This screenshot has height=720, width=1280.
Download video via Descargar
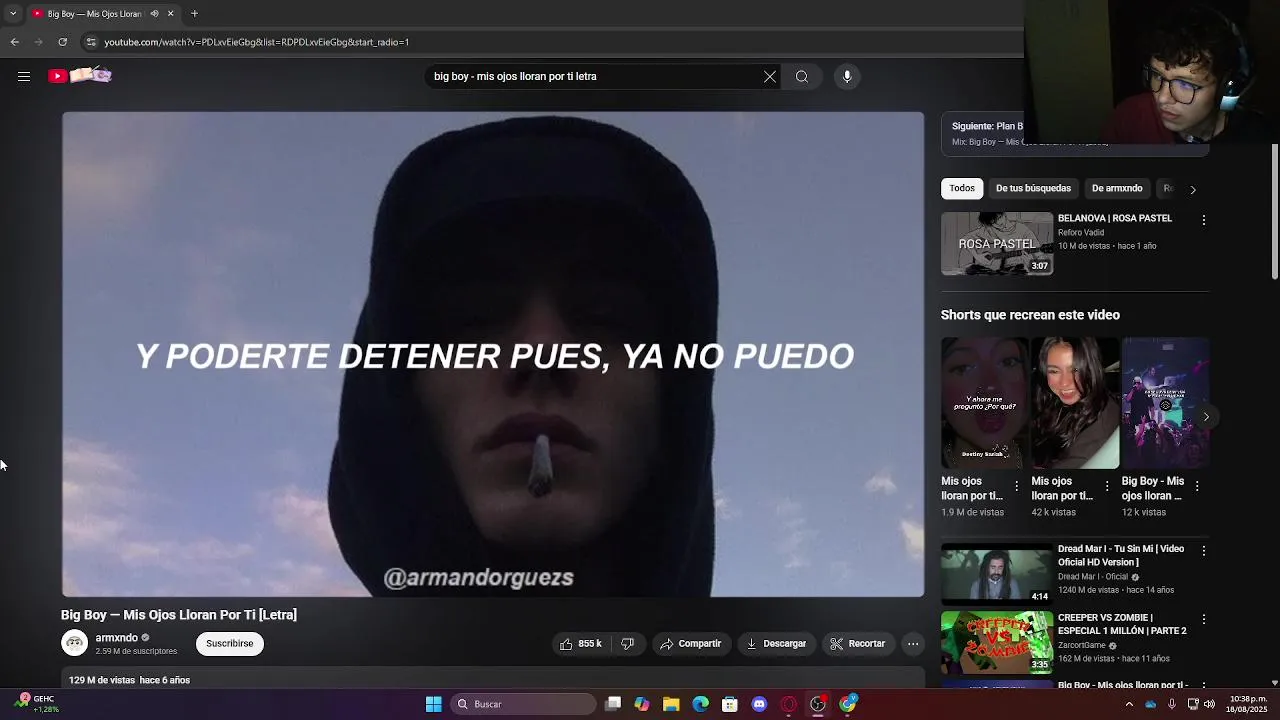[x=776, y=644]
